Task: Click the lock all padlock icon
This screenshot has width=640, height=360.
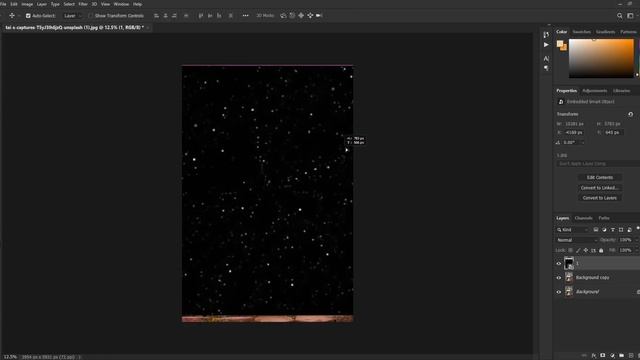Action: [601, 250]
